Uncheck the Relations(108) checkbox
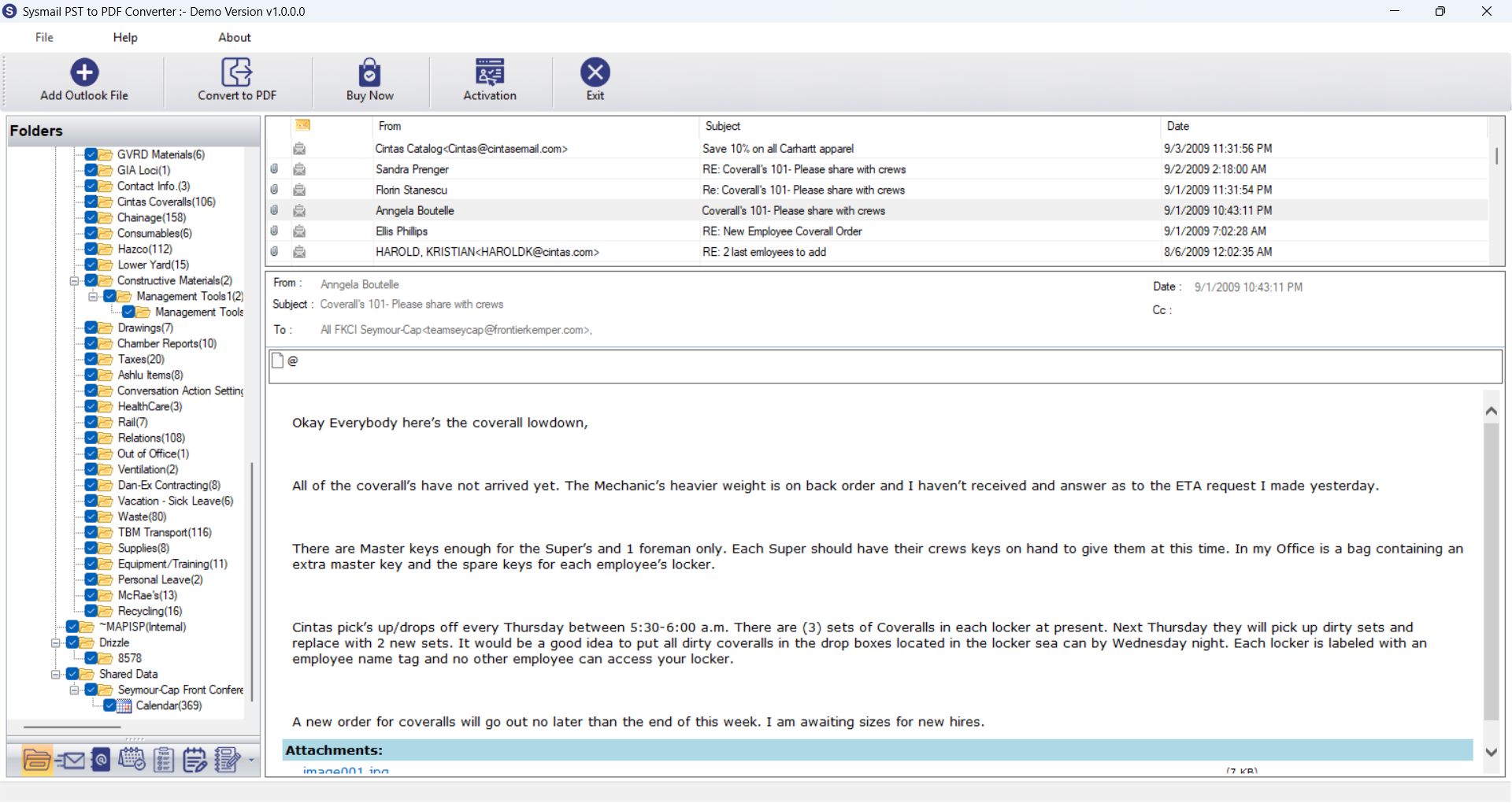Viewport: 1512px width, 803px height. pos(91,438)
